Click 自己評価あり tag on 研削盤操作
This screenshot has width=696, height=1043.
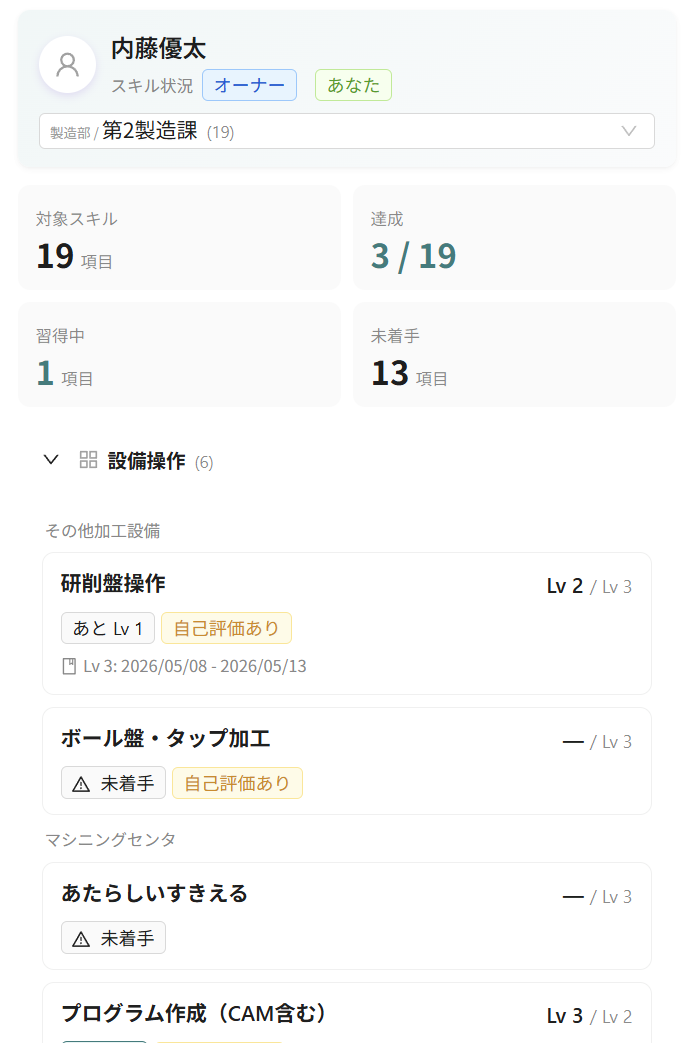(x=226, y=628)
